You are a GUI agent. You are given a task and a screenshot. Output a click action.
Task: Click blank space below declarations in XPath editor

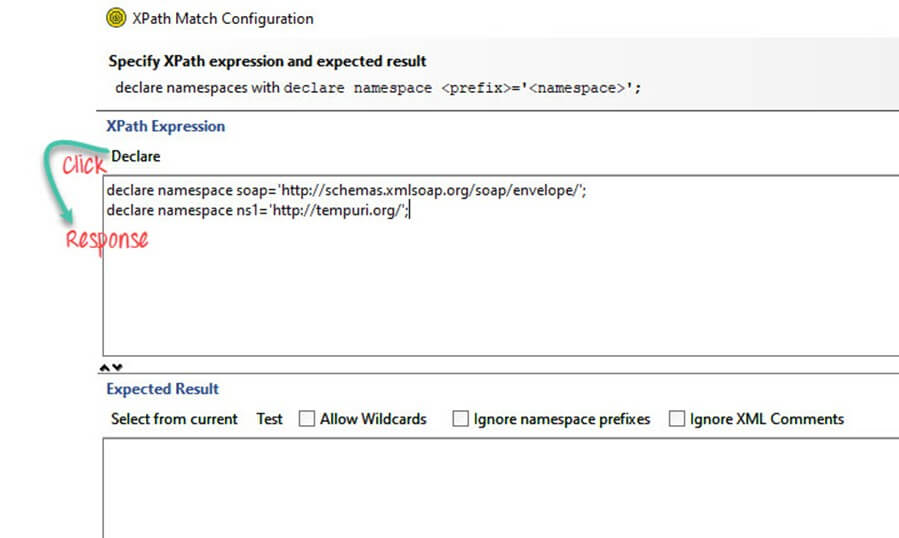click(x=500, y=290)
